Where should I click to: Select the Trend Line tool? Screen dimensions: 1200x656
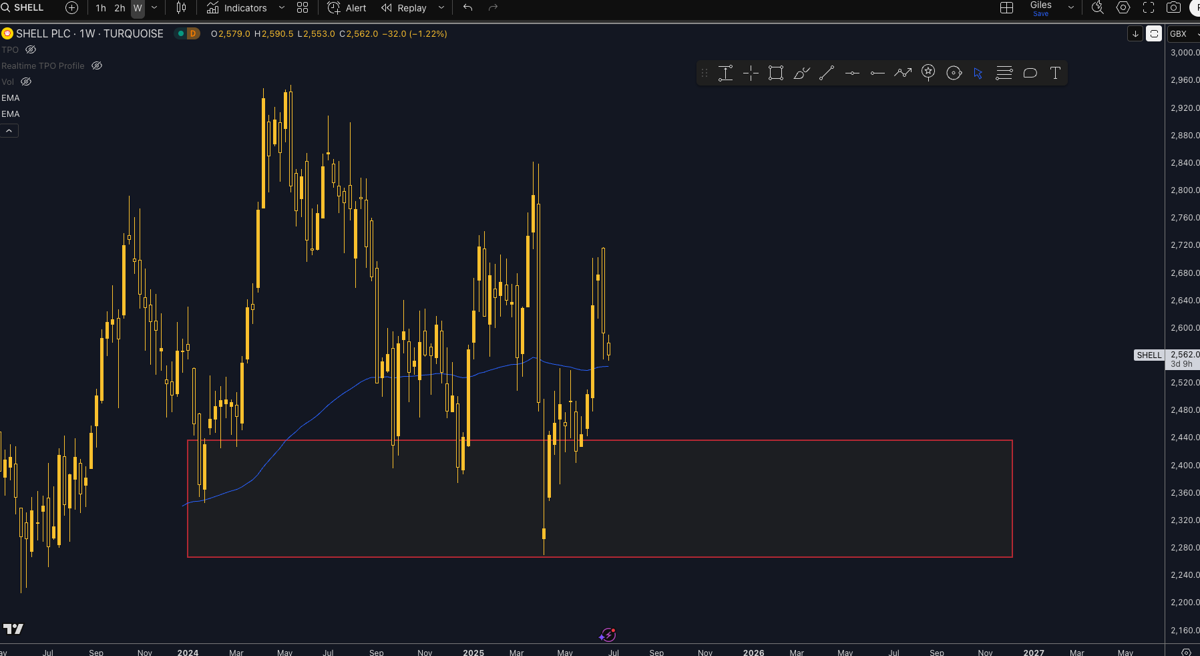click(827, 73)
